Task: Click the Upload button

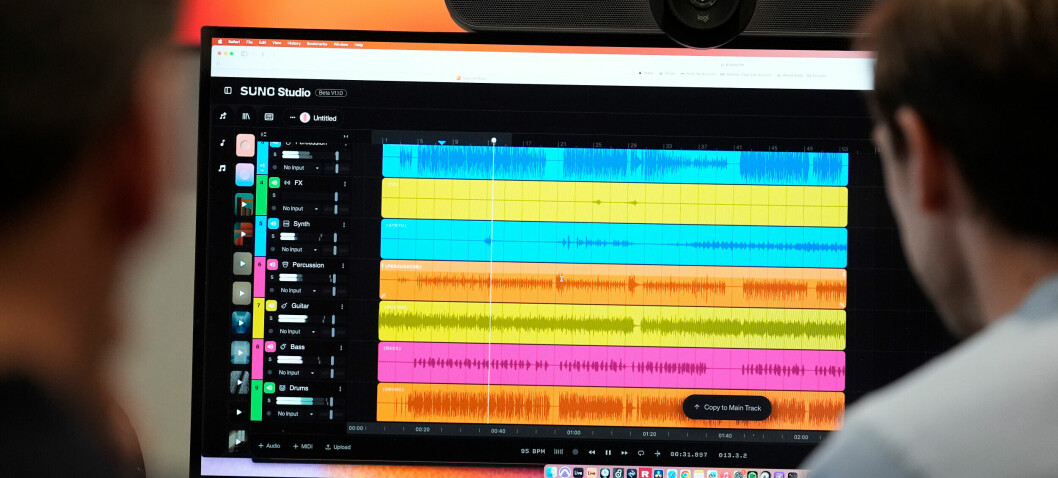Action: [x=337, y=447]
